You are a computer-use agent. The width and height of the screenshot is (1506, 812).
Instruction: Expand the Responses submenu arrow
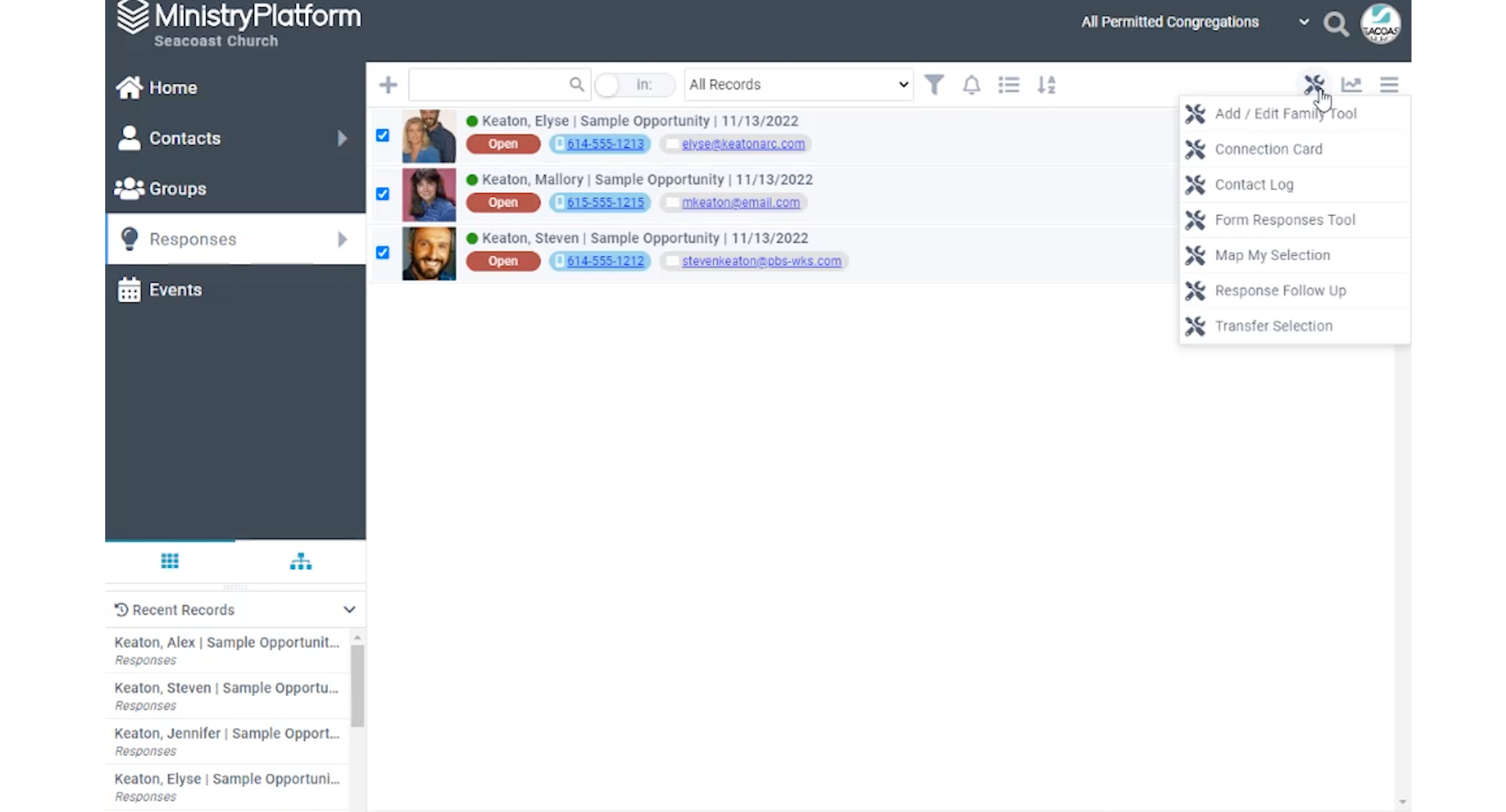(x=342, y=239)
